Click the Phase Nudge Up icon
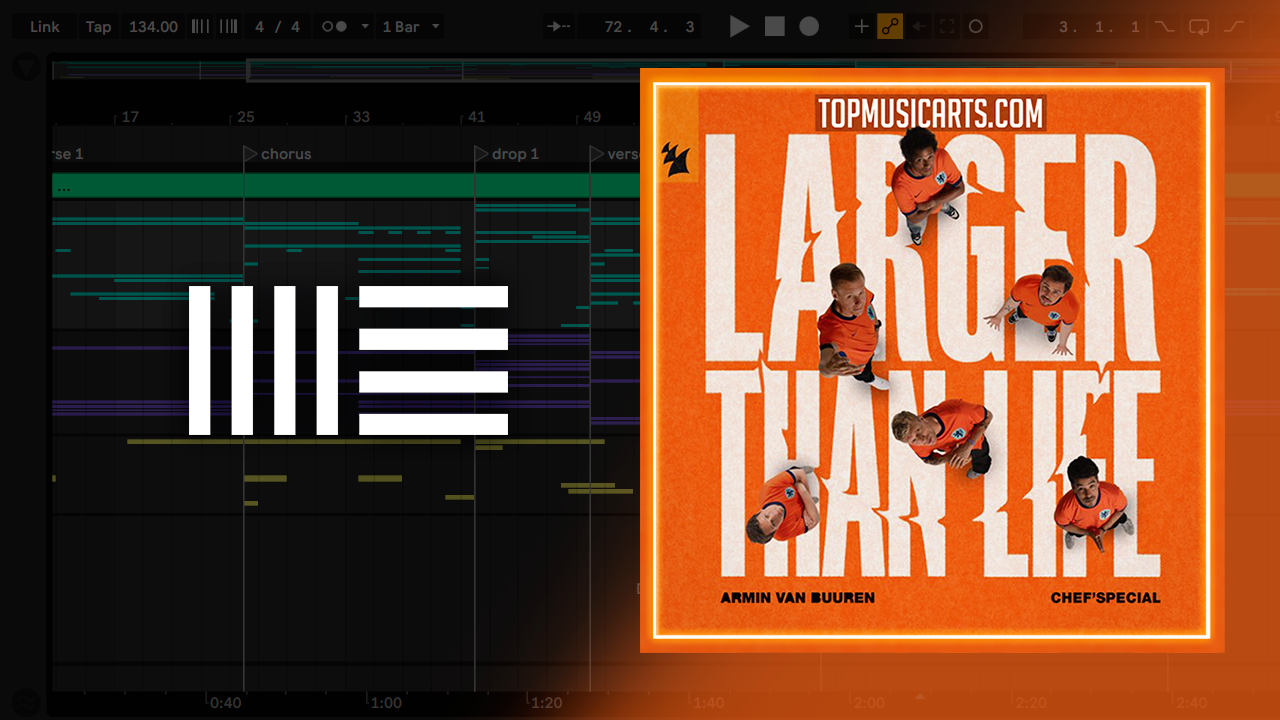 pos(229,27)
